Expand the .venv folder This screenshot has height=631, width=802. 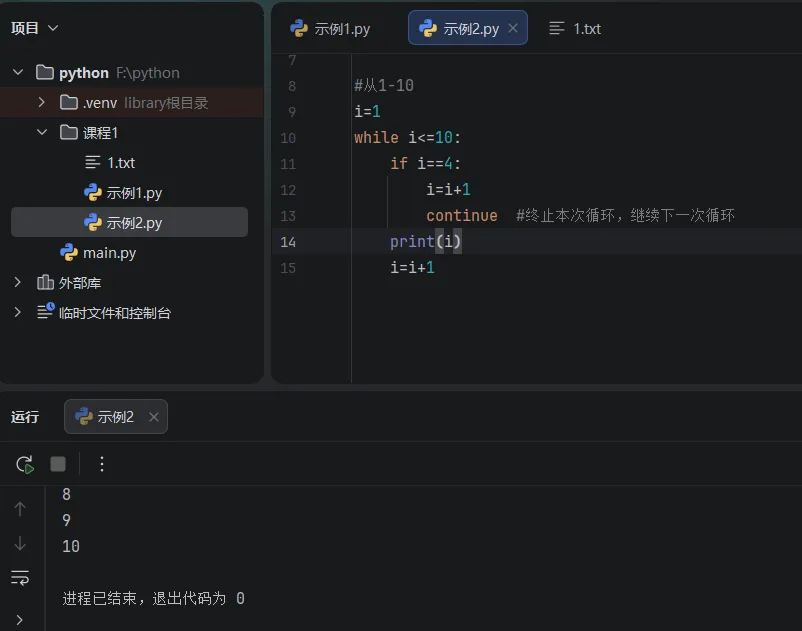[41, 102]
